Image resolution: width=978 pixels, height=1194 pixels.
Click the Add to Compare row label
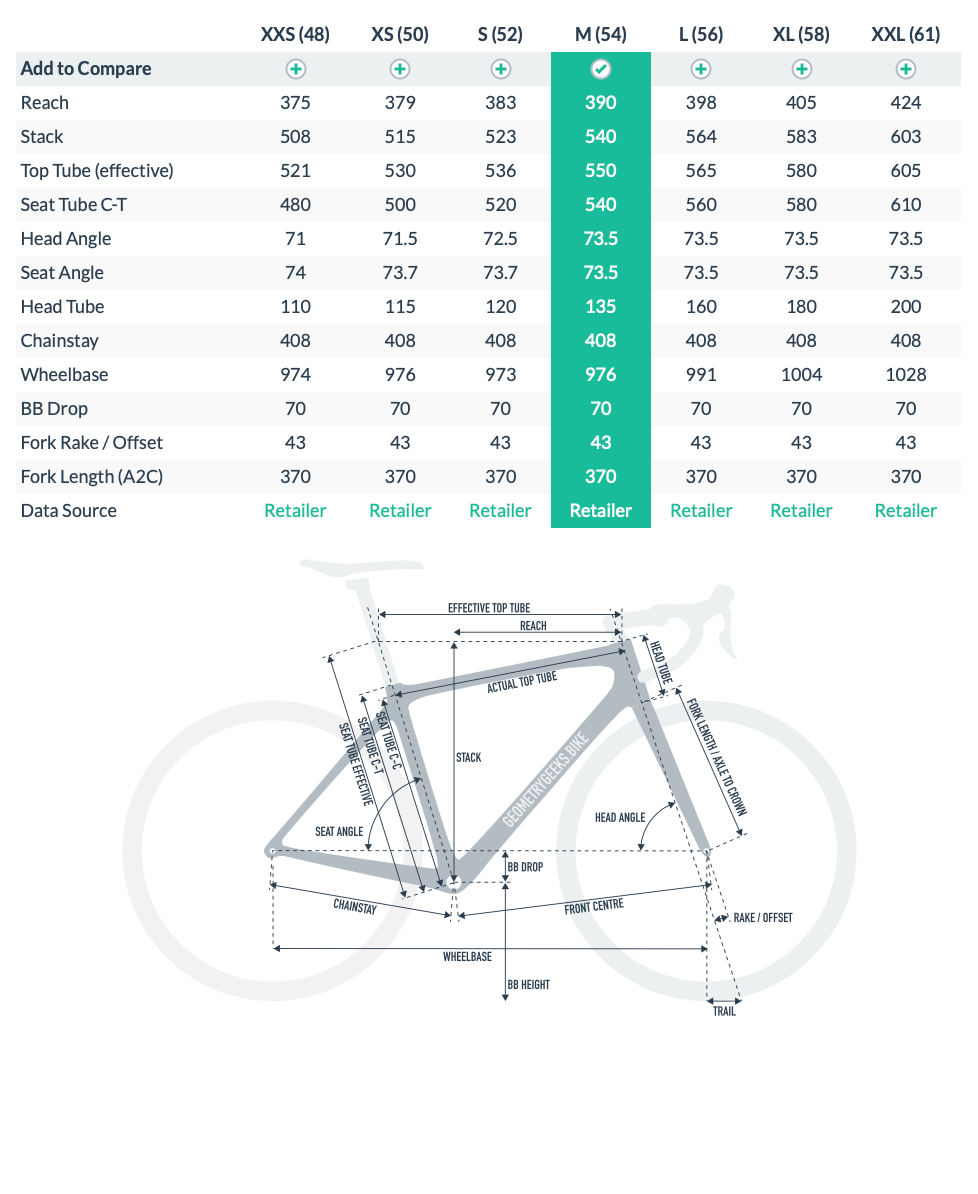[86, 69]
